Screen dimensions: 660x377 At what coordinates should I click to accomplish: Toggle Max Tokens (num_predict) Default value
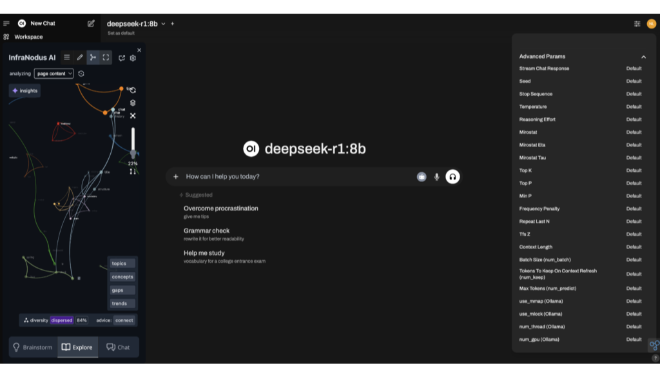633,289
